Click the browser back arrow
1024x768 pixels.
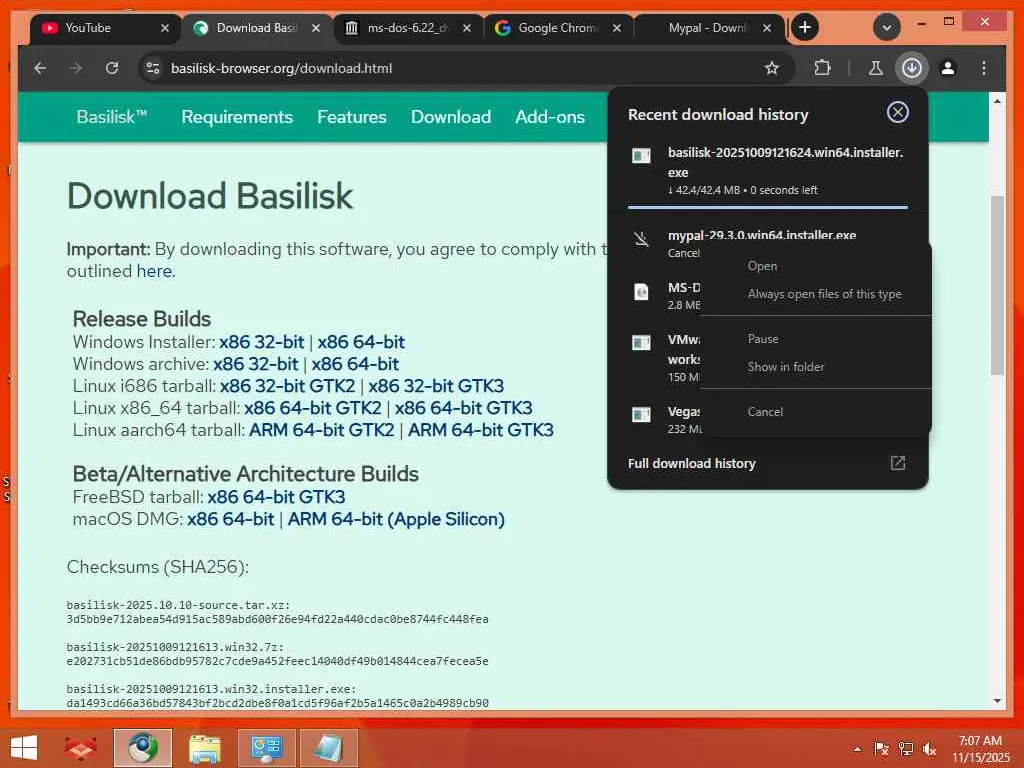tap(40, 68)
